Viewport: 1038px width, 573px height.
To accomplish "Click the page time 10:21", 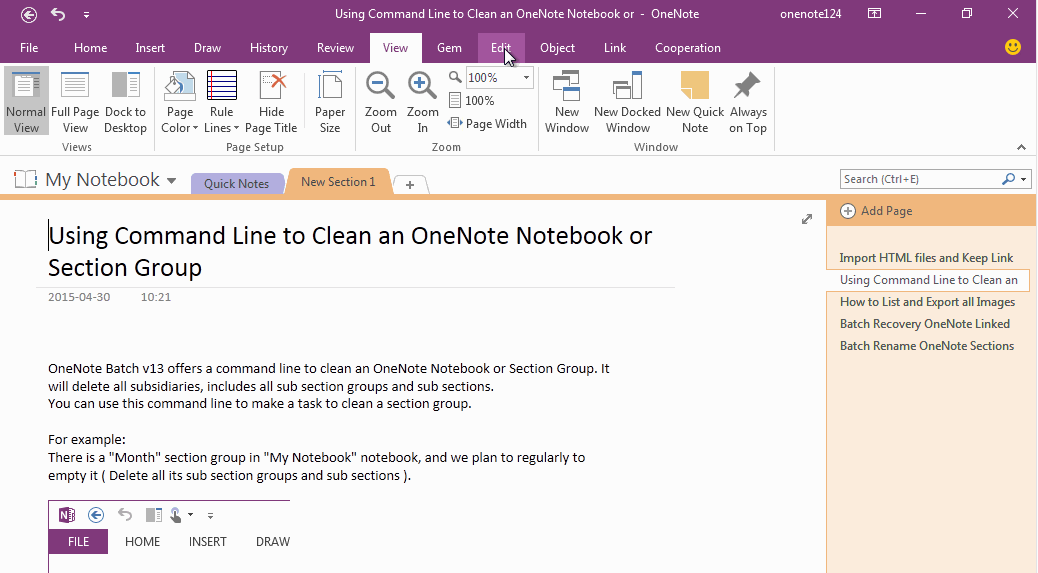I will [156, 297].
